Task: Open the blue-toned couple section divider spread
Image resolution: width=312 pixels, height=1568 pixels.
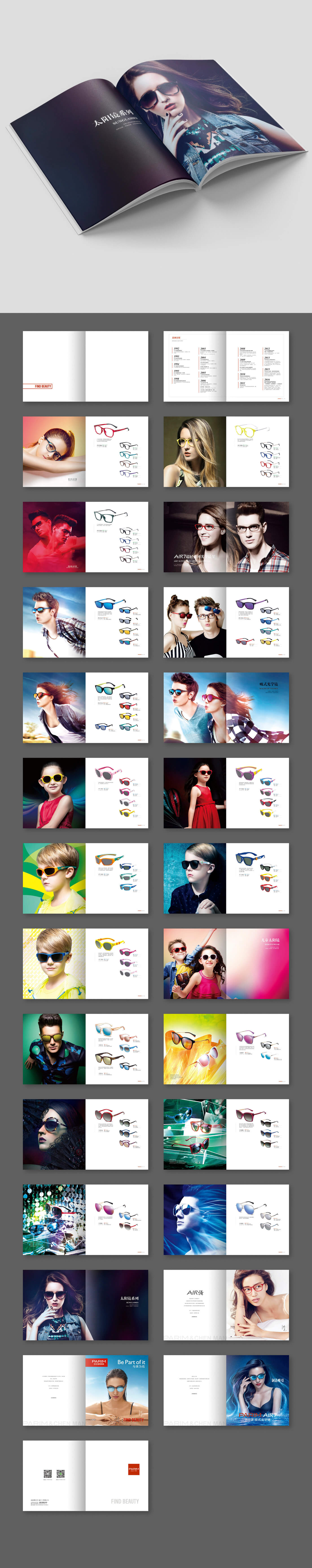Action: 226,707
